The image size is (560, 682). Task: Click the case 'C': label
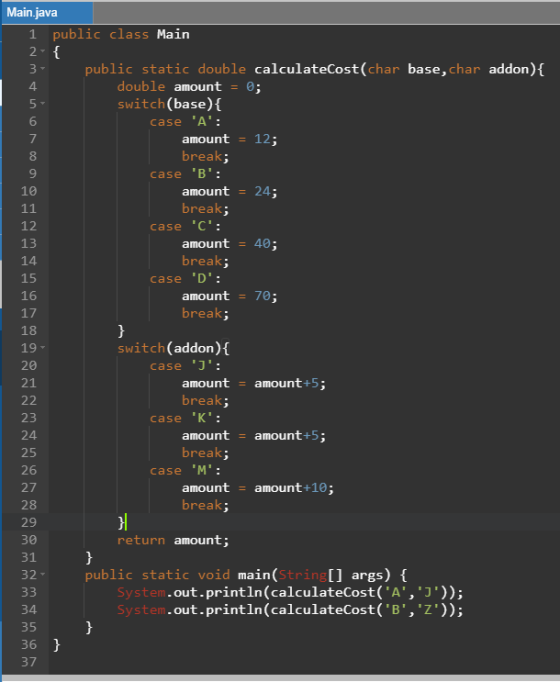(185, 226)
